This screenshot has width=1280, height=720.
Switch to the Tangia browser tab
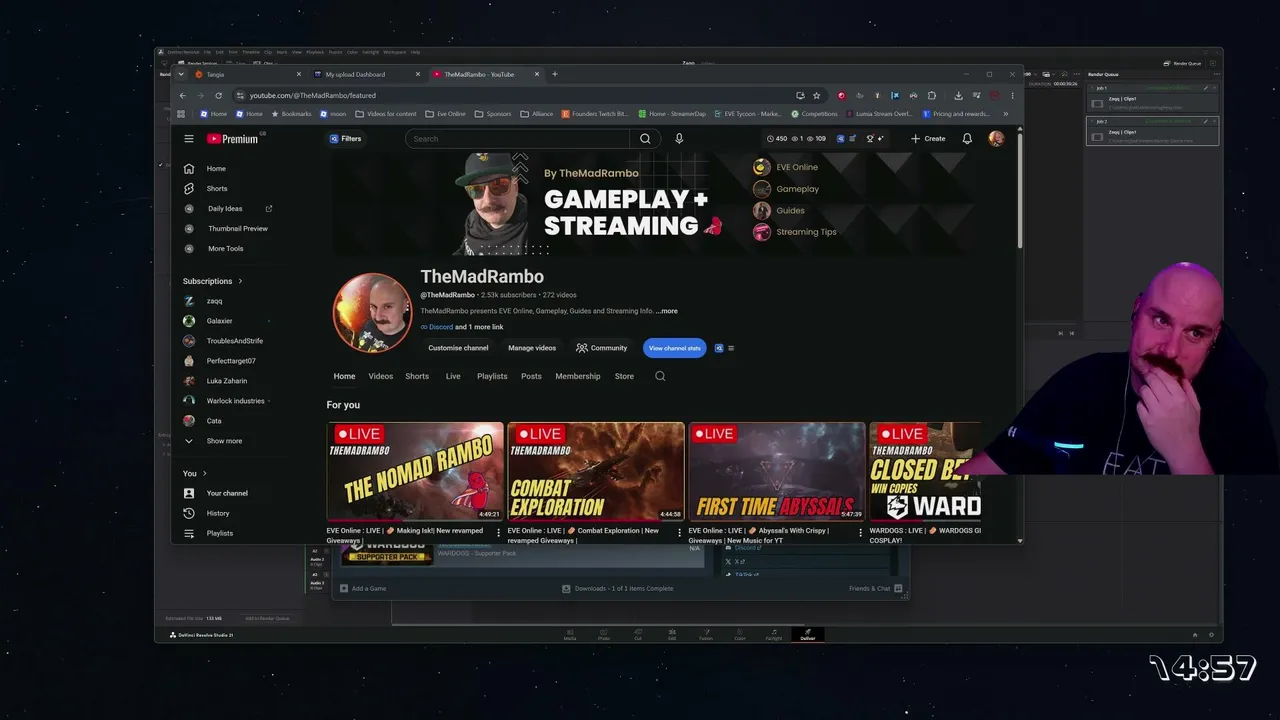coord(248,74)
